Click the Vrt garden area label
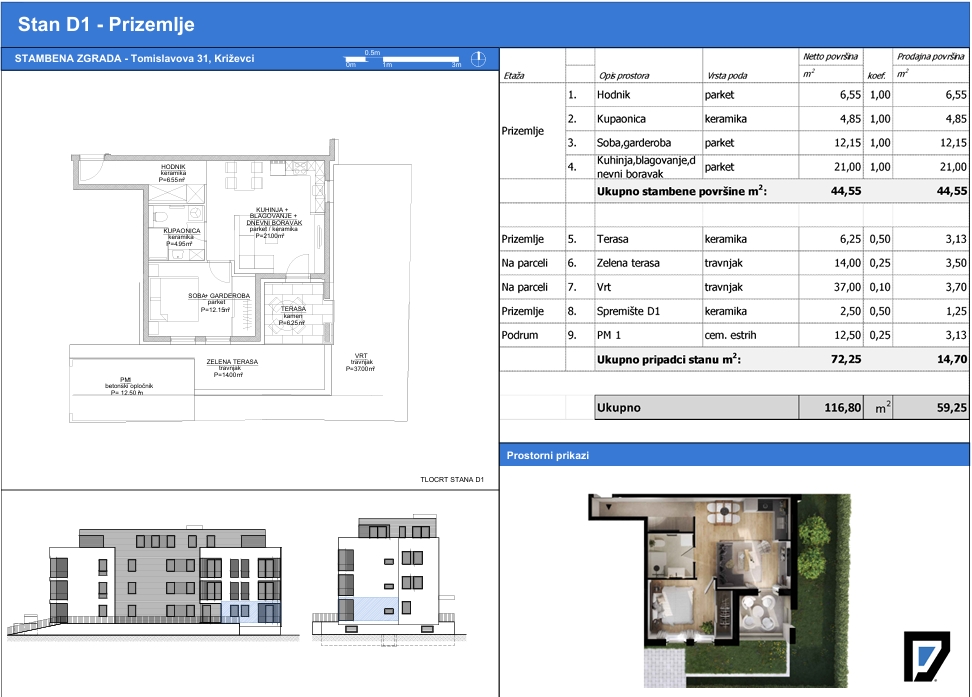The image size is (972, 697). [361, 362]
